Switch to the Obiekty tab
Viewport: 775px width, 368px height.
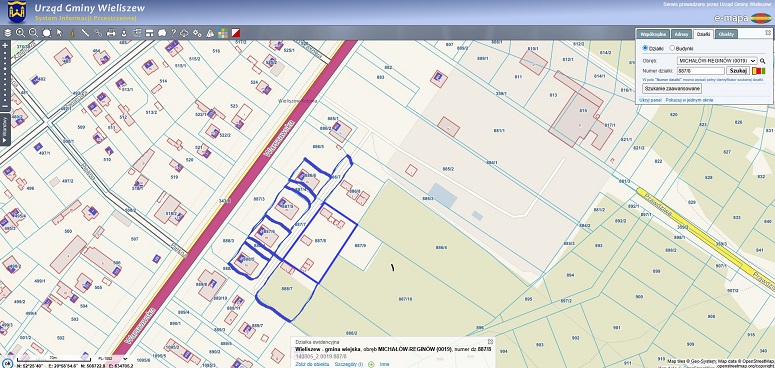(727, 34)
